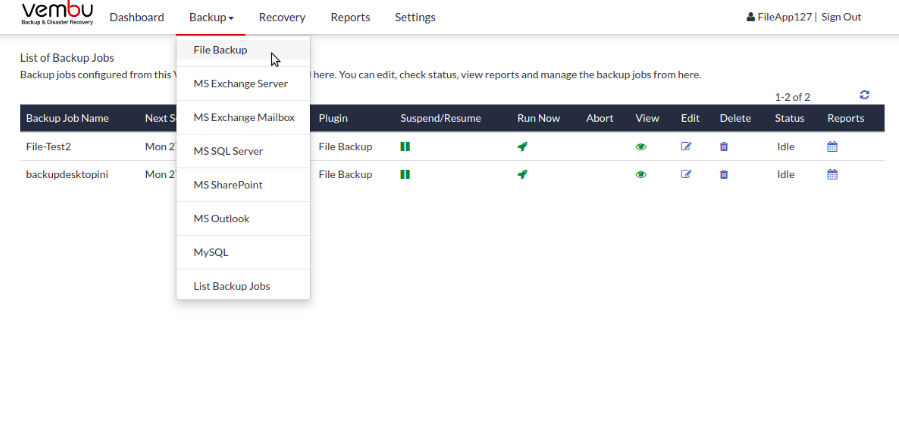The image size is (899, 446).
Task: Click Status column header
Action: (x=789, y=118)
